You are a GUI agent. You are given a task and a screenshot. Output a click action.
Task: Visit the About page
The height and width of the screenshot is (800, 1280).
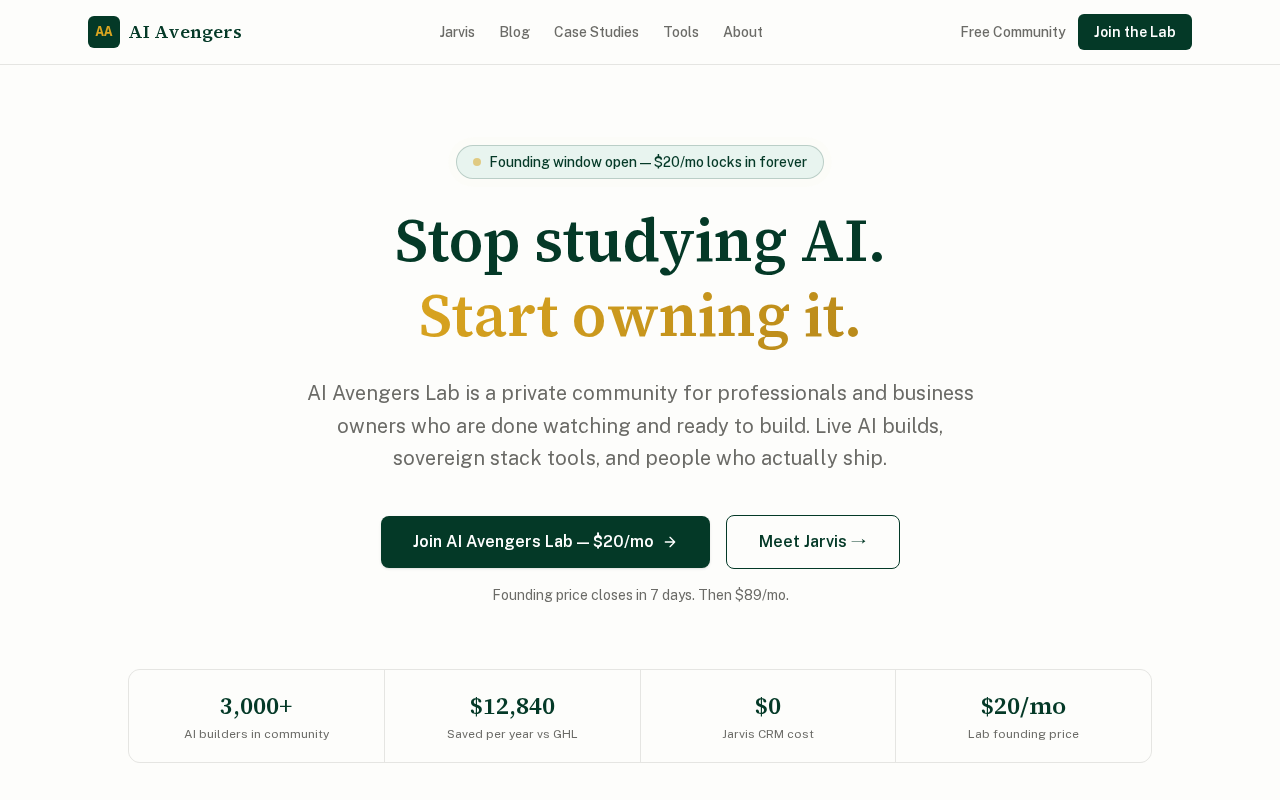tap(743, 32)
